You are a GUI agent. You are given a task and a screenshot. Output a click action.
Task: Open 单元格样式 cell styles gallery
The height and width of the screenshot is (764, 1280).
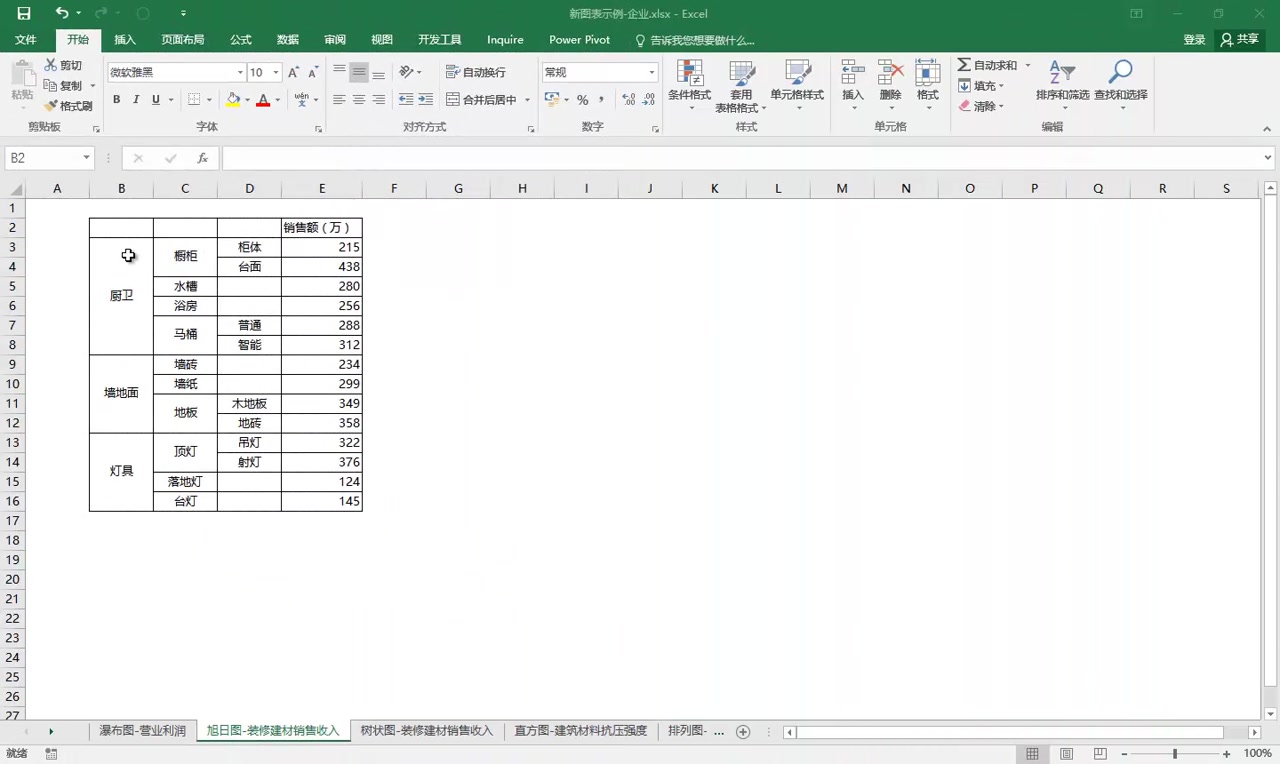797,85
